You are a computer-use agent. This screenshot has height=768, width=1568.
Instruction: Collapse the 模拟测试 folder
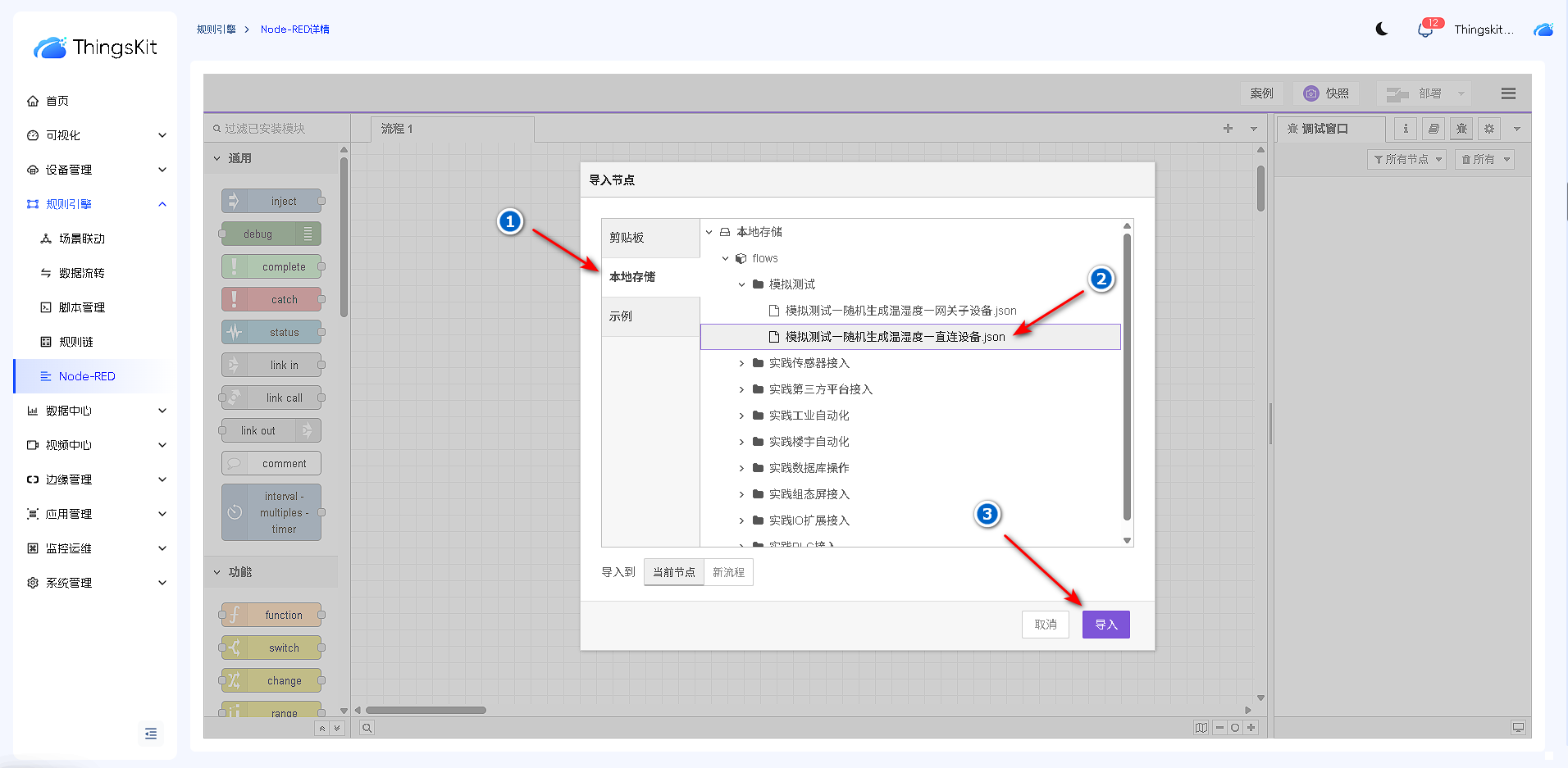point(741,284)
